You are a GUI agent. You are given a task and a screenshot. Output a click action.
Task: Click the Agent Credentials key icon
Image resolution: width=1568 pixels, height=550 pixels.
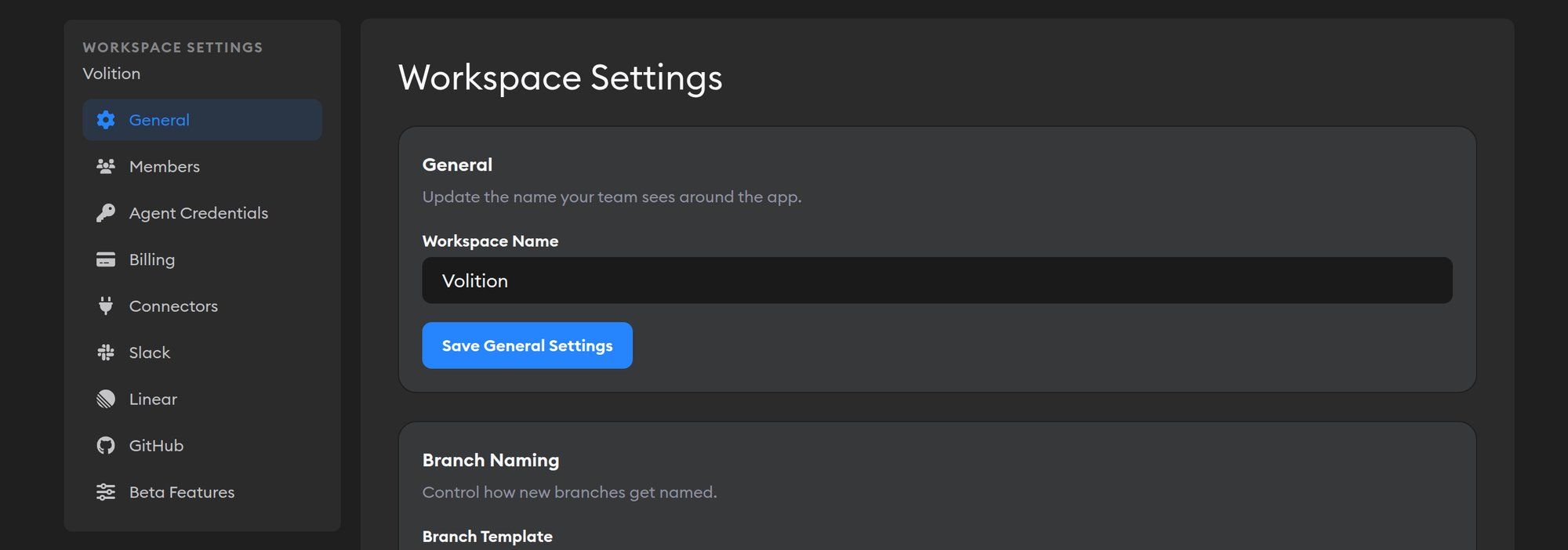click(x=106, y=213)
